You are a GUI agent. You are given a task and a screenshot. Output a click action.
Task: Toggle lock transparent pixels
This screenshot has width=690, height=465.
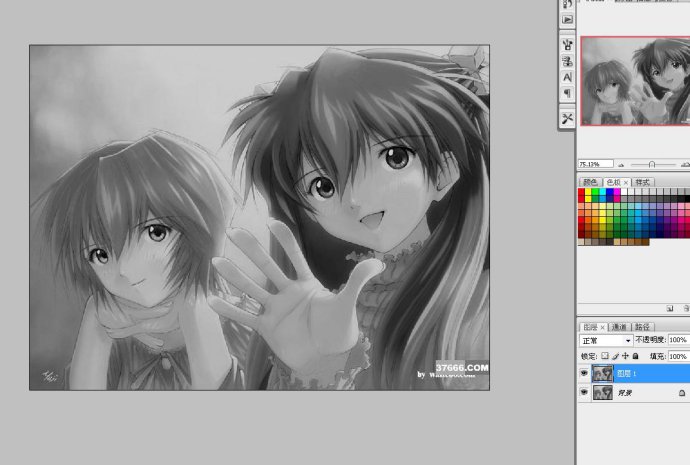605,356
